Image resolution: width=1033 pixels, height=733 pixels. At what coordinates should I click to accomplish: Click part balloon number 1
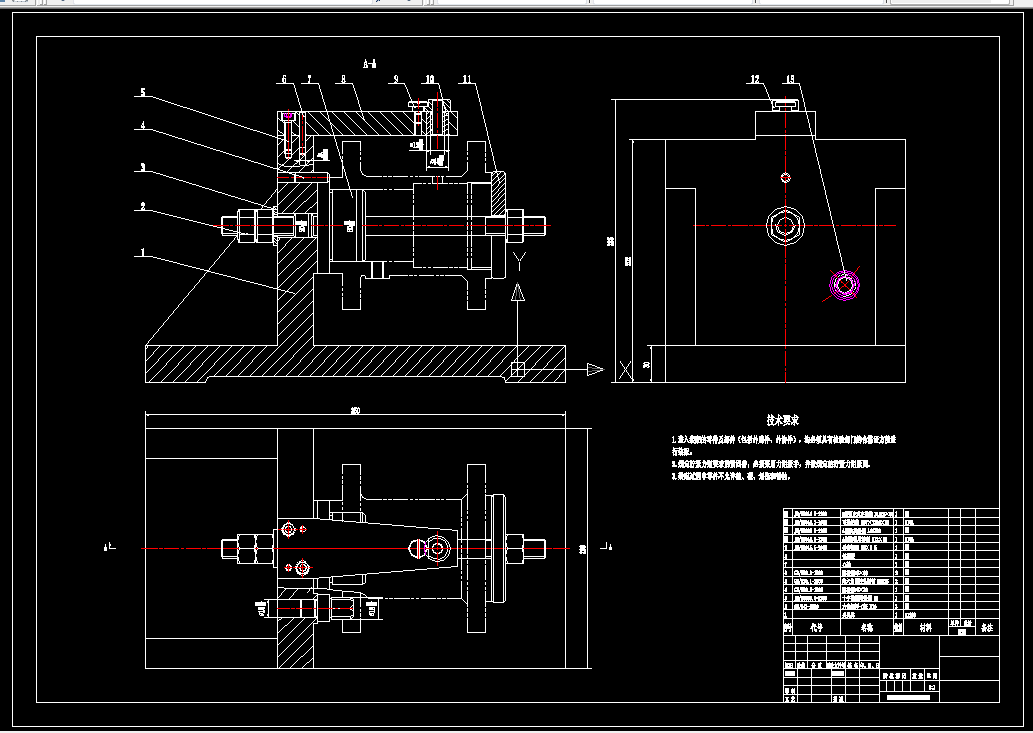143,252
